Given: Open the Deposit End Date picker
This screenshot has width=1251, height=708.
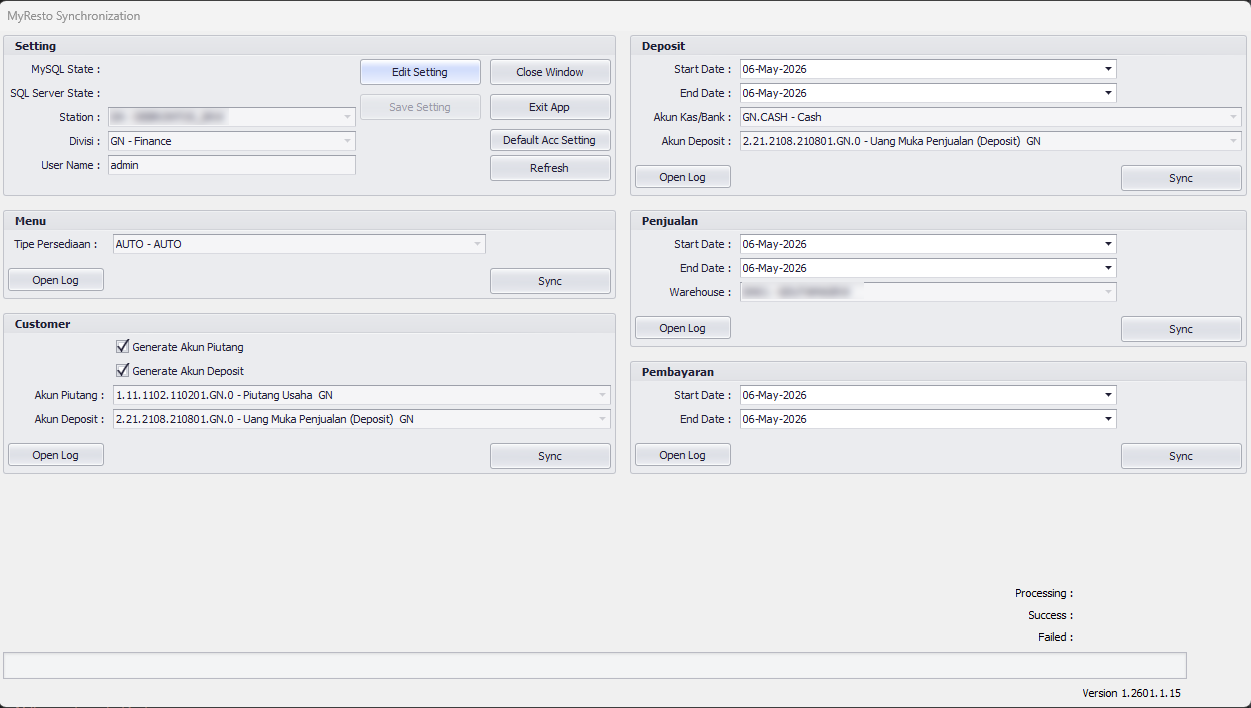Looking at the screenshot, I should point(1108,93).
